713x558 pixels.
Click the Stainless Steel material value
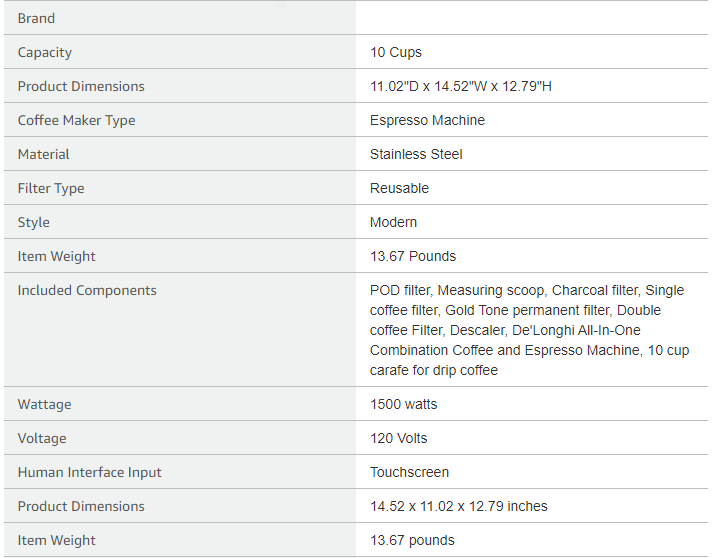(x=416, y=154)
